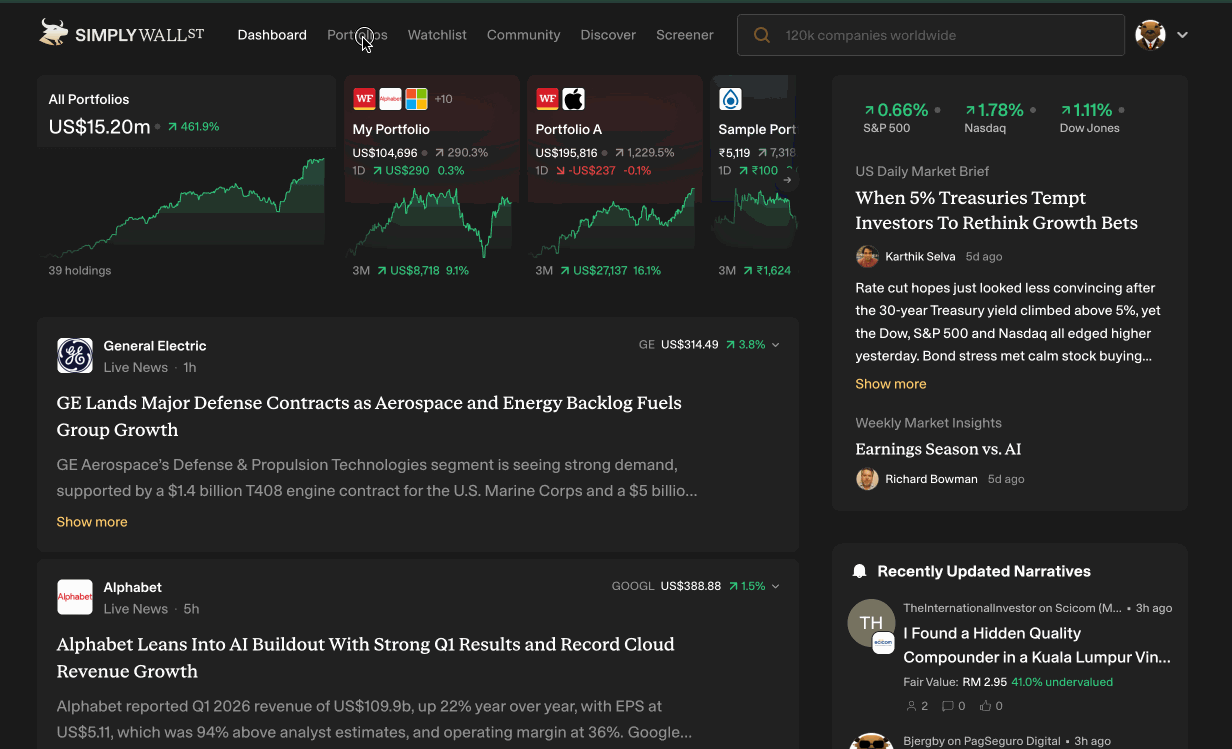Open the GE Lands Major Defense Contracts headline
The image size is (1232, 749).
click(x=369, y=416)
